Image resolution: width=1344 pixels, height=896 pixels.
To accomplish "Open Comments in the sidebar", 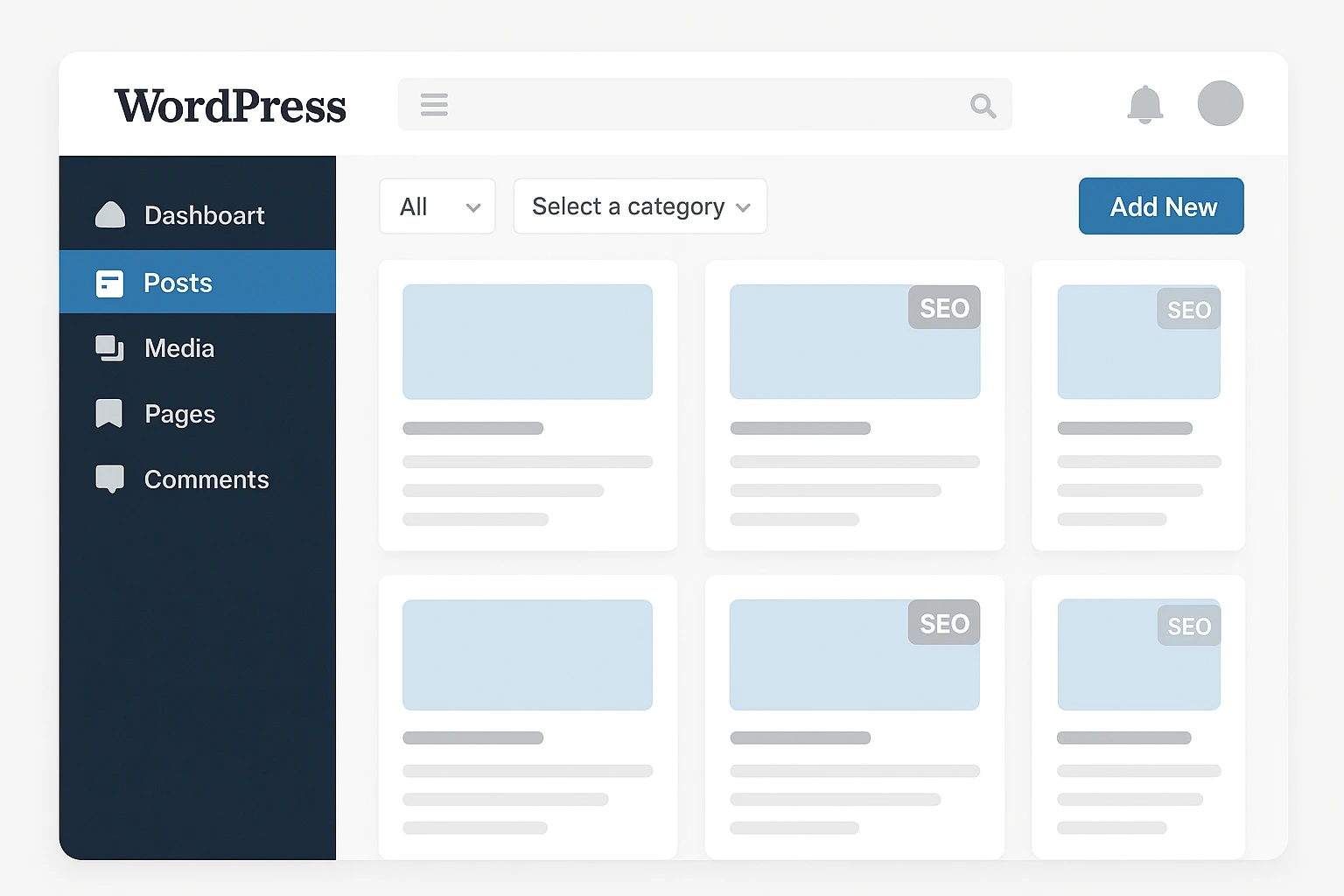I will tap(198, 479).
